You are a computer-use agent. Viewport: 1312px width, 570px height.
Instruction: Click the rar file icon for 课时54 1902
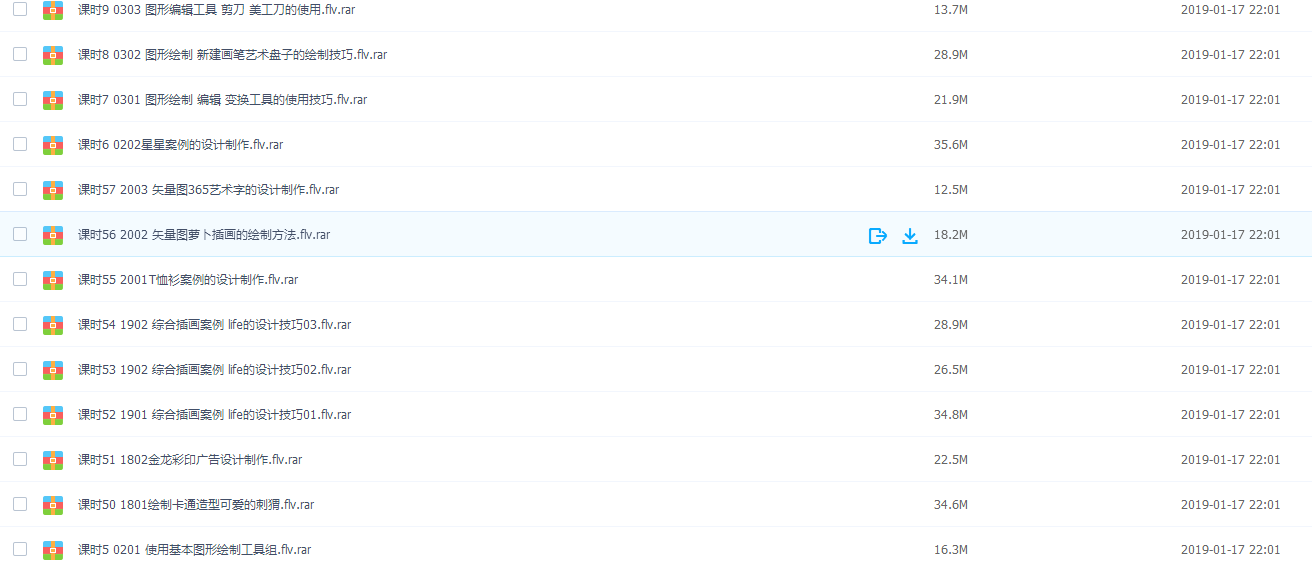pyautogui.click(x=53, y=325)
